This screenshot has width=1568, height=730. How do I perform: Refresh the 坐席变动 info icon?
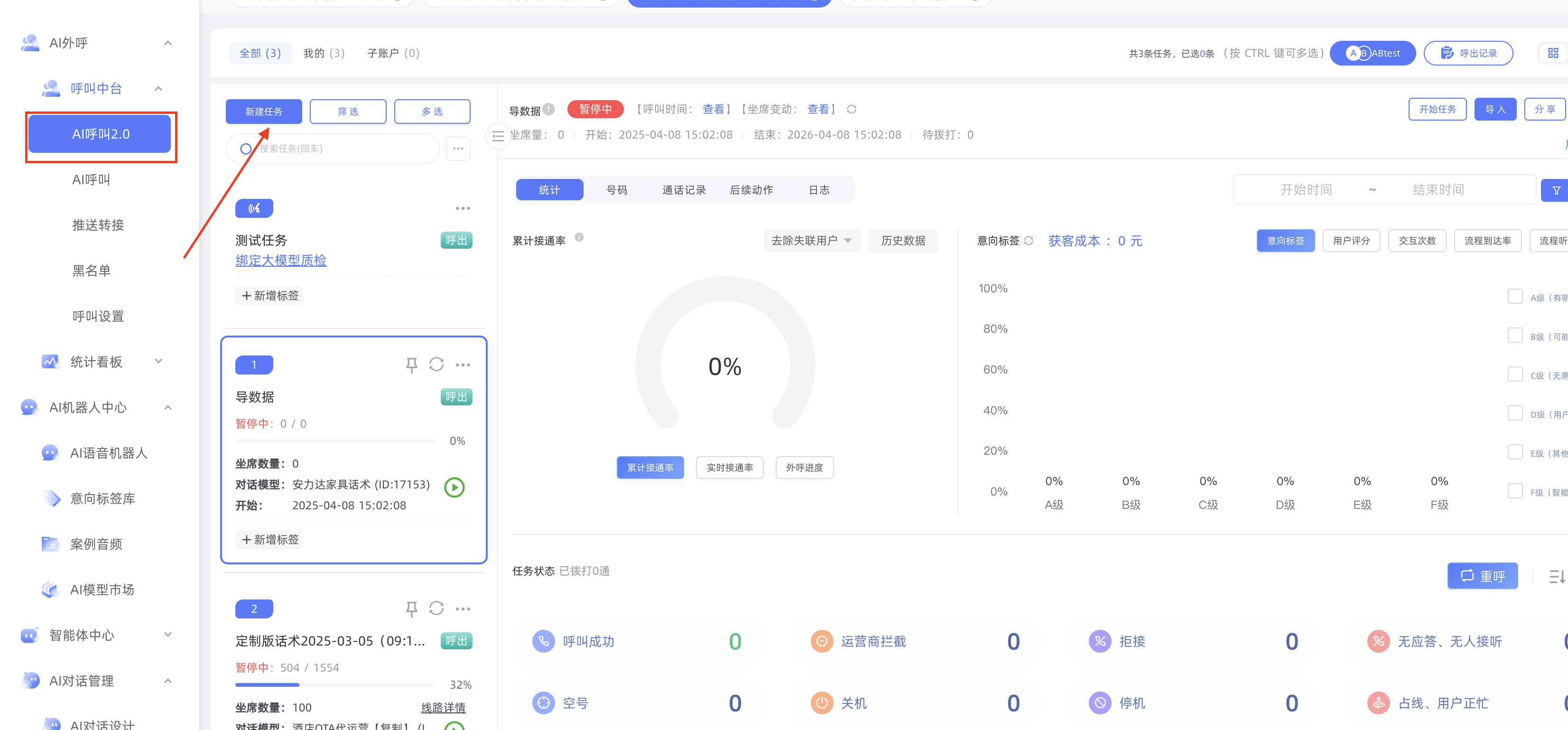(x=852, y=110)
